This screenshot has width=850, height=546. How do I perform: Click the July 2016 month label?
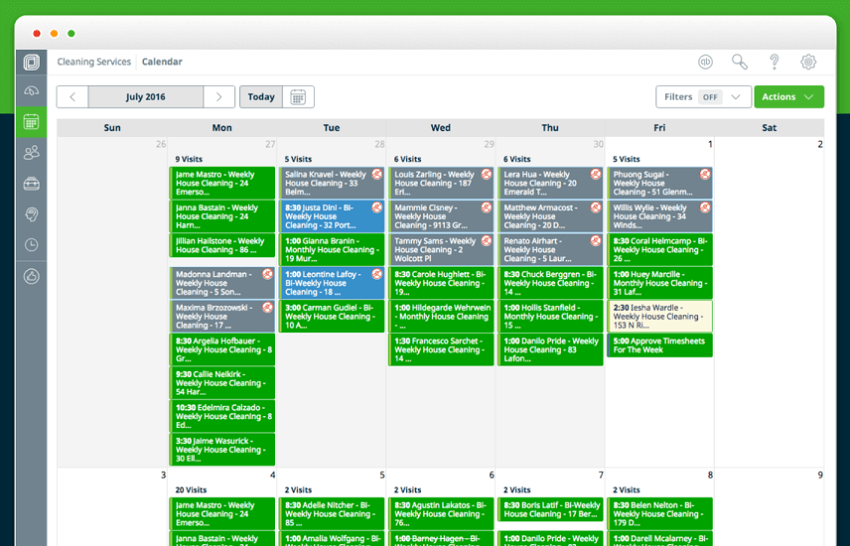tap(146, 97)
